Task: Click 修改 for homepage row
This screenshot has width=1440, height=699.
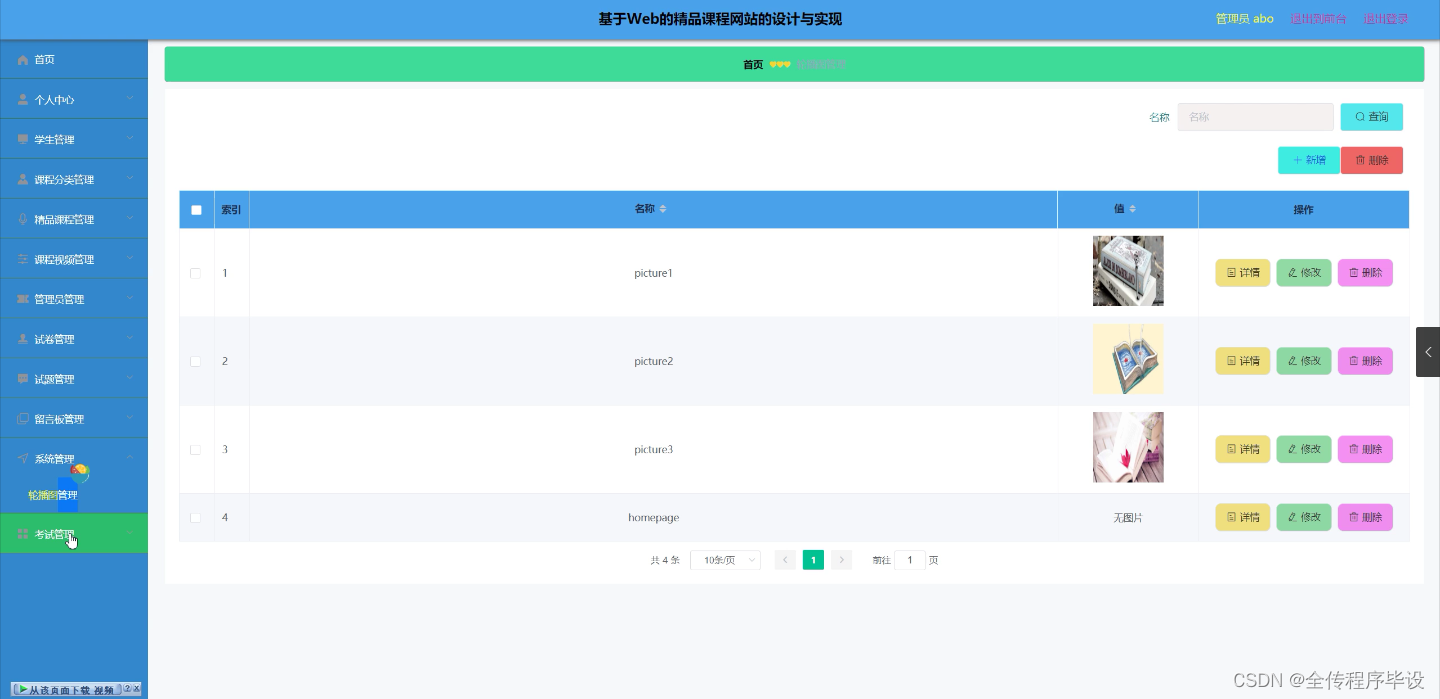Action: pos(1304,517)
